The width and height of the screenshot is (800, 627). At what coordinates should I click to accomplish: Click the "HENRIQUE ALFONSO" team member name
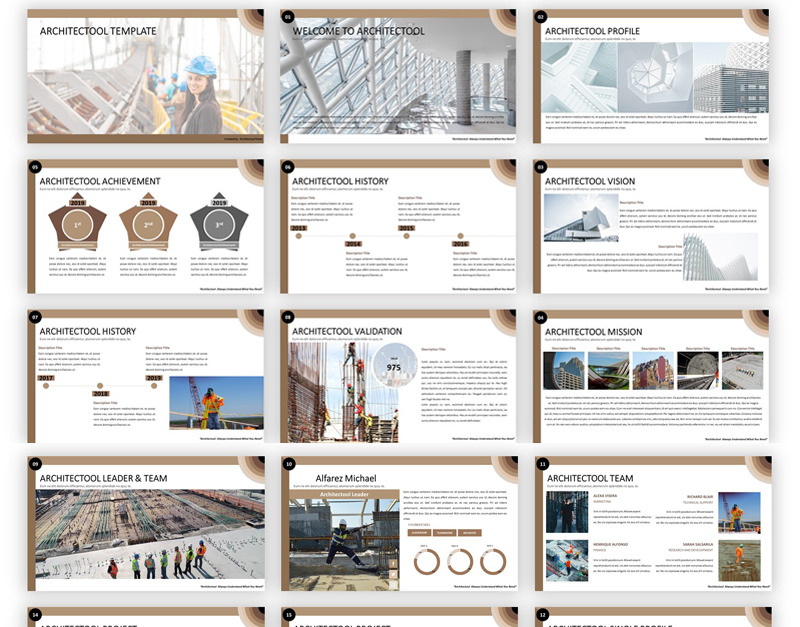pyautogui.click(x=611, y=544)
